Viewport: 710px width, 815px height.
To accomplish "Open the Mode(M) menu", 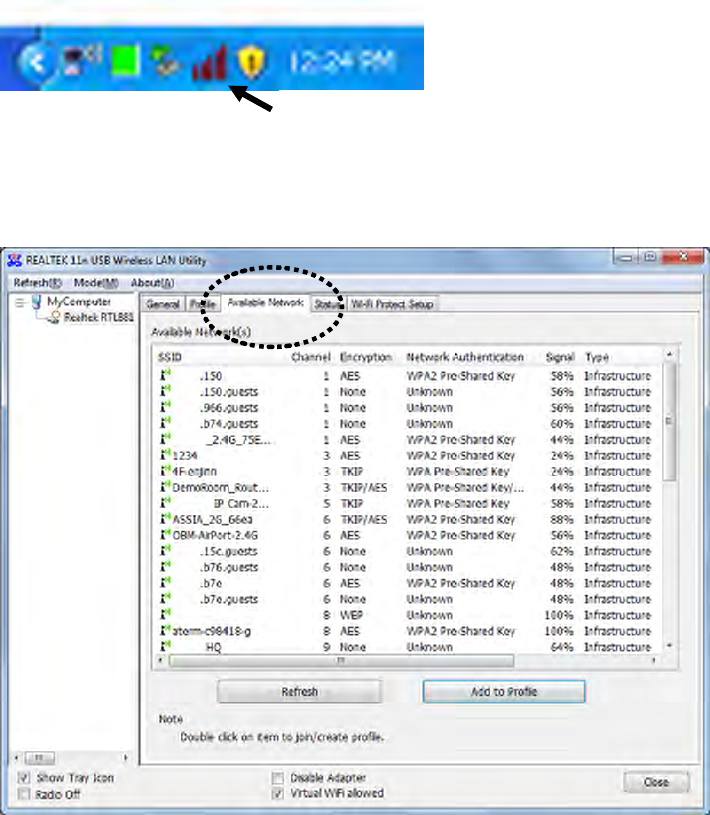I will pos(96,283).
